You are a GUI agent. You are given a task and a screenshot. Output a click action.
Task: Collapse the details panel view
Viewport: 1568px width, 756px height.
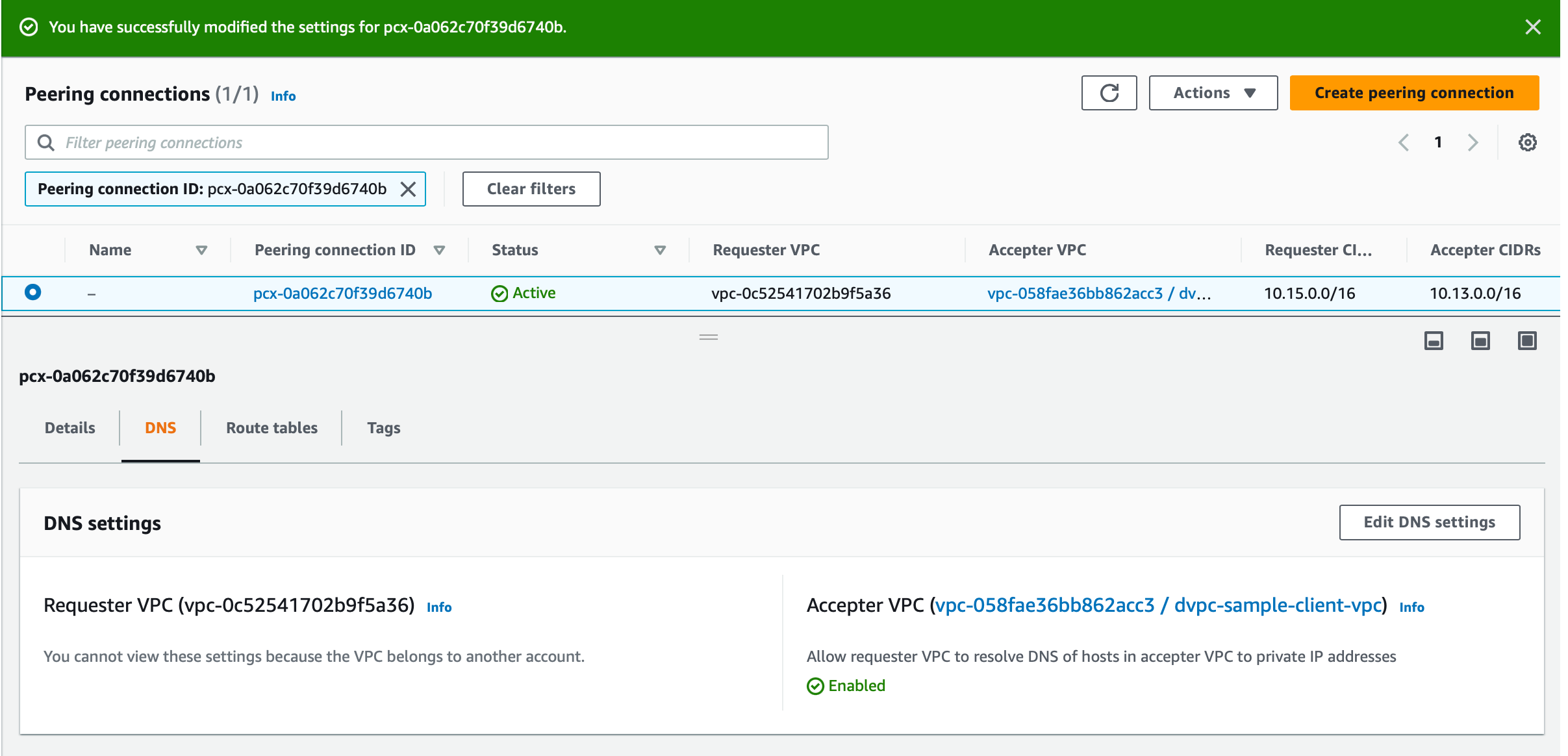[1433, 340]
